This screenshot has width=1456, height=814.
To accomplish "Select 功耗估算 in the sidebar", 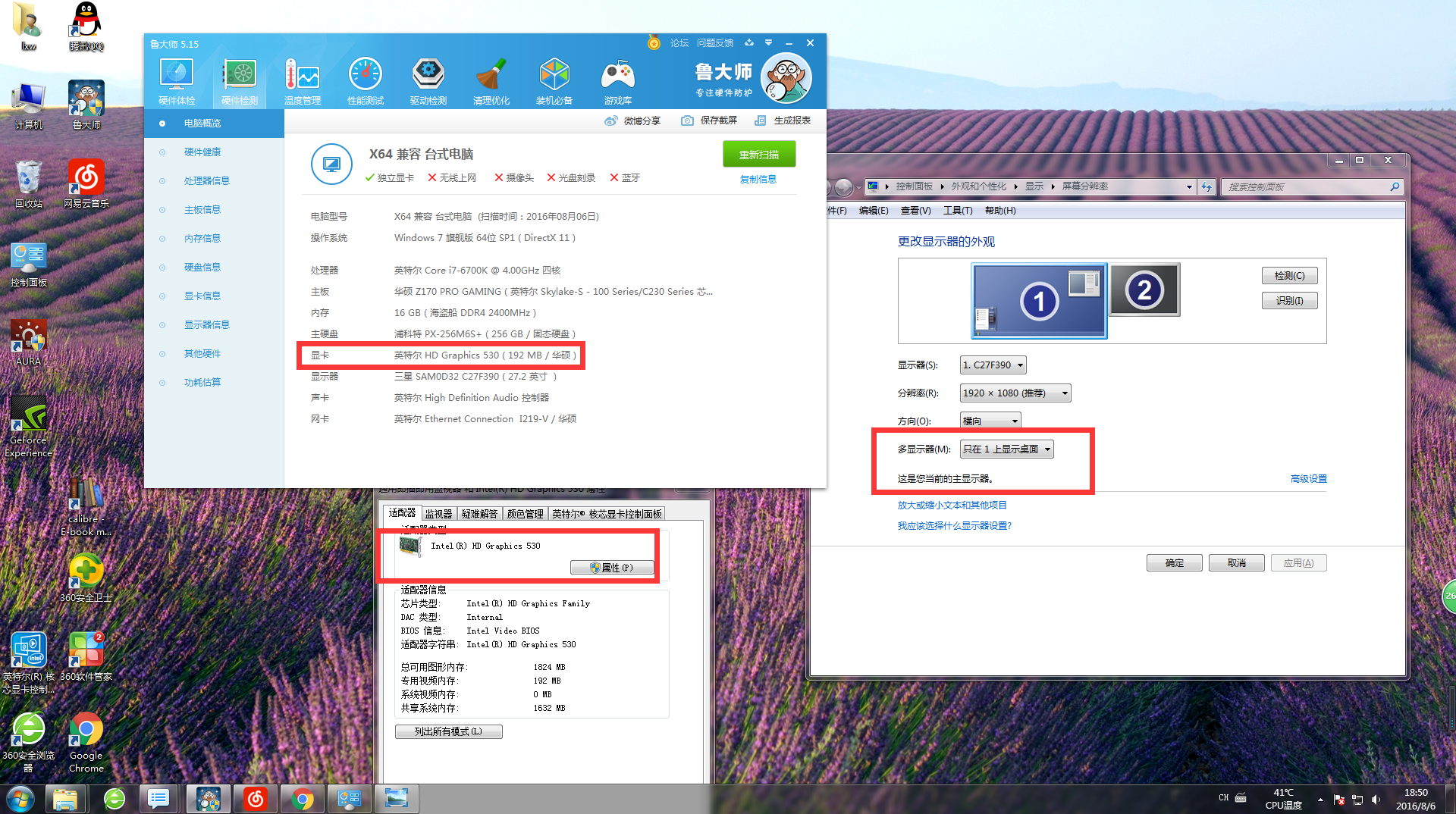I will (214, 383).
